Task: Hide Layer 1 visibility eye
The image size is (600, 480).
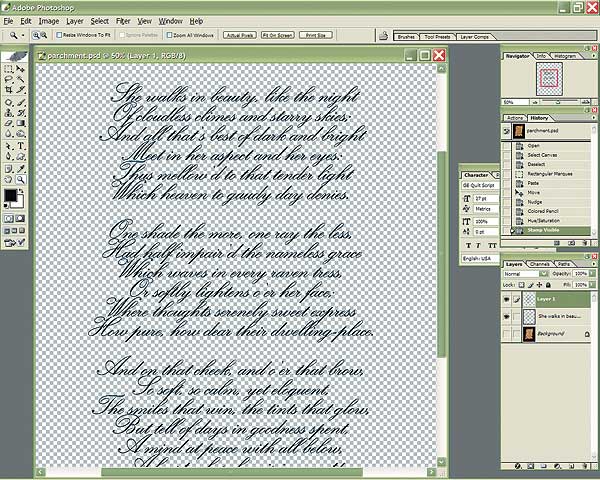Action: (x=506, y=299)
